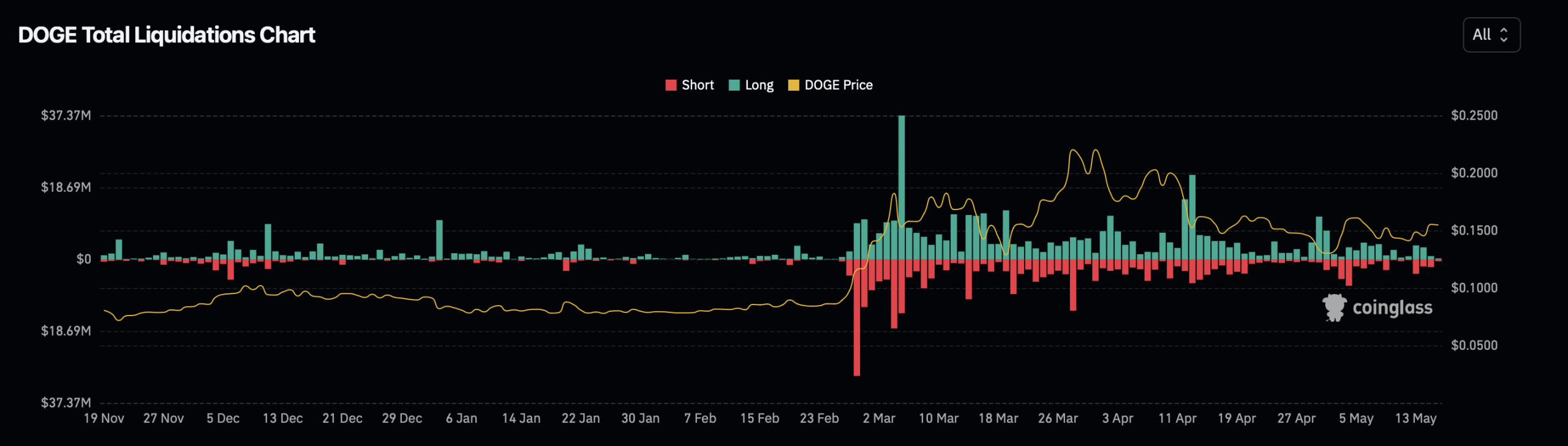Click the 23 Feb date label

(820, 418)
